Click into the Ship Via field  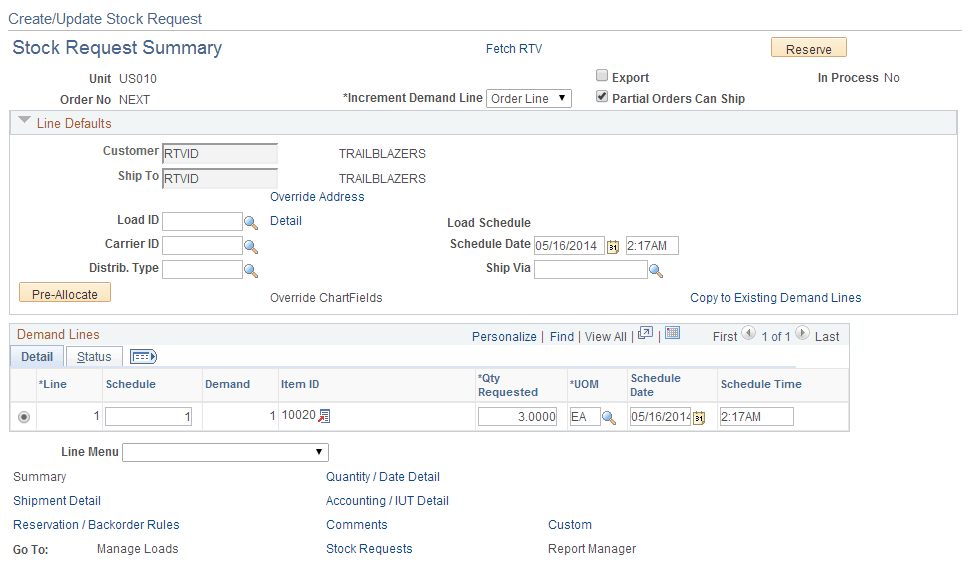[x=591, y=269]
